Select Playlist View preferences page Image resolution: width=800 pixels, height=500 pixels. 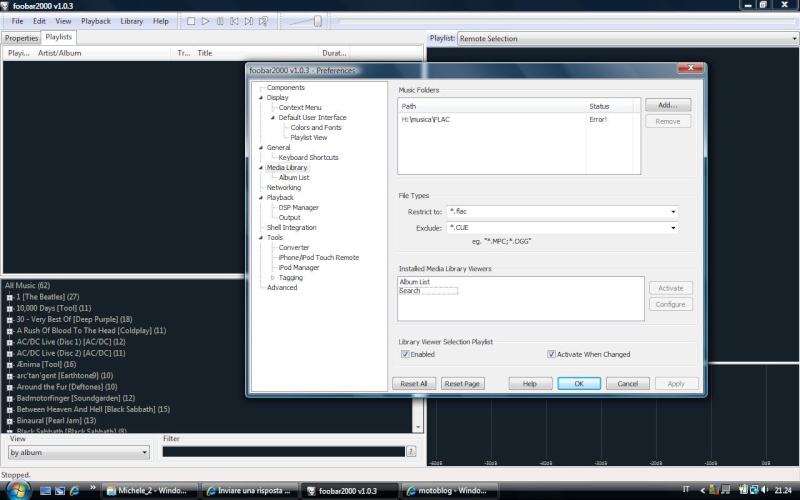[x=309, y=138]
